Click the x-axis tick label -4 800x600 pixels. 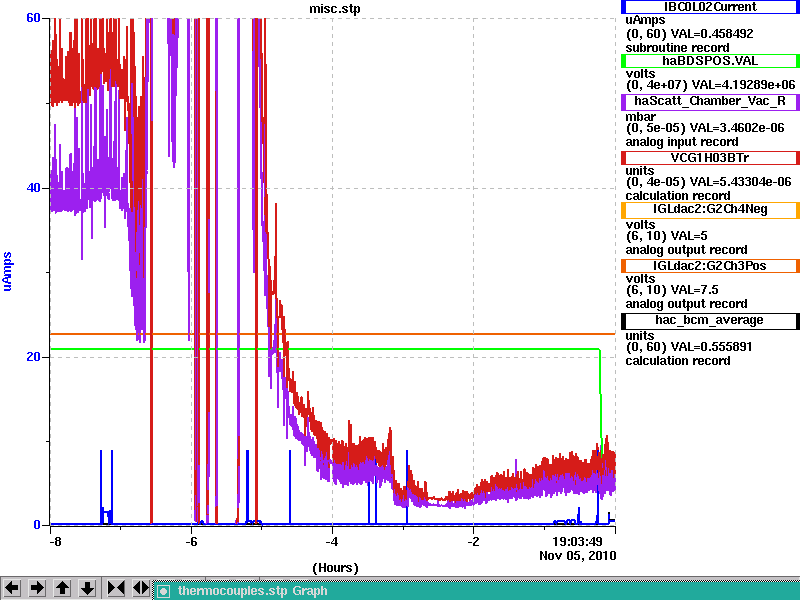click(x=332, y=541)
